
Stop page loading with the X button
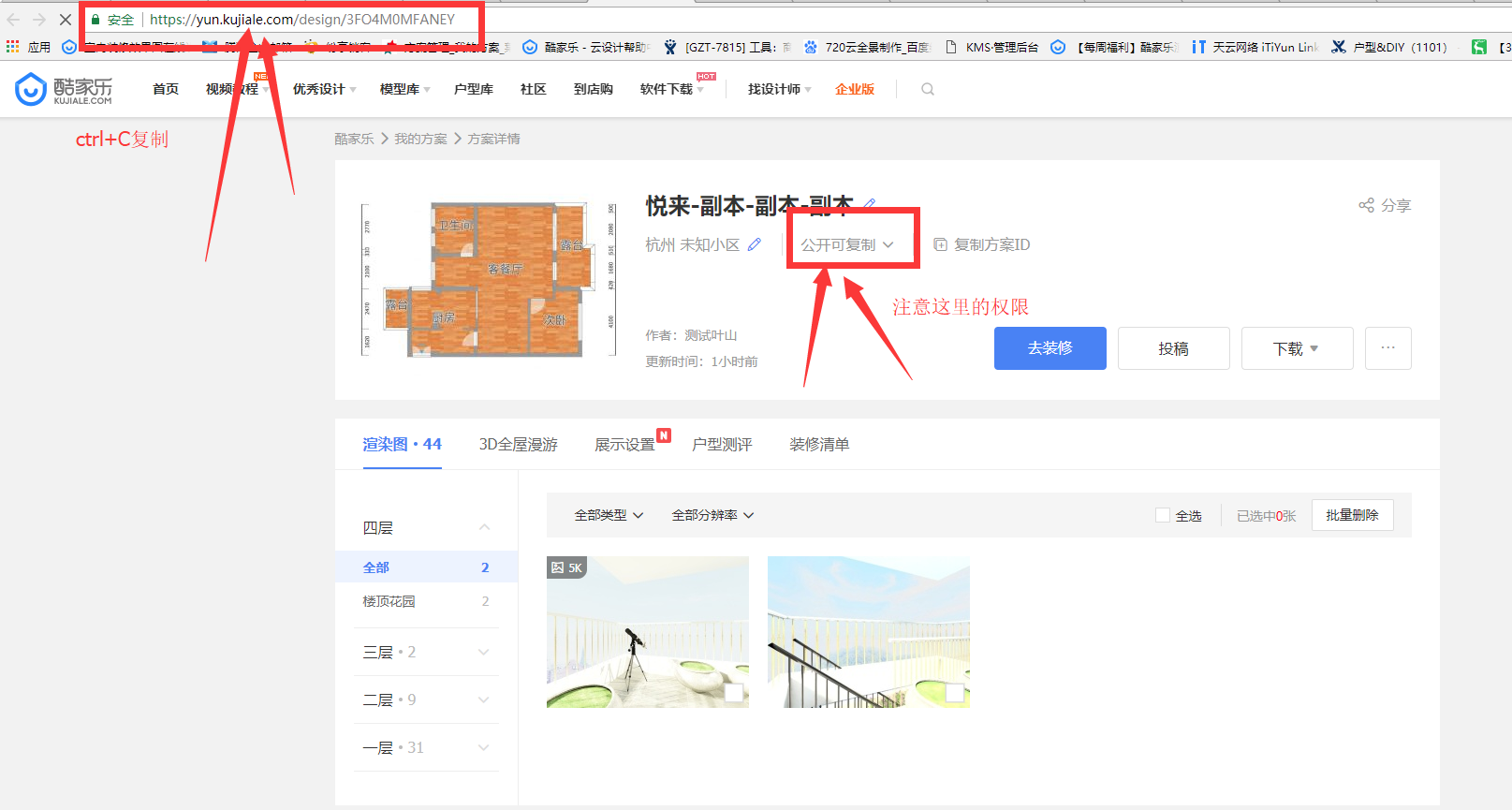coord(66,19)
